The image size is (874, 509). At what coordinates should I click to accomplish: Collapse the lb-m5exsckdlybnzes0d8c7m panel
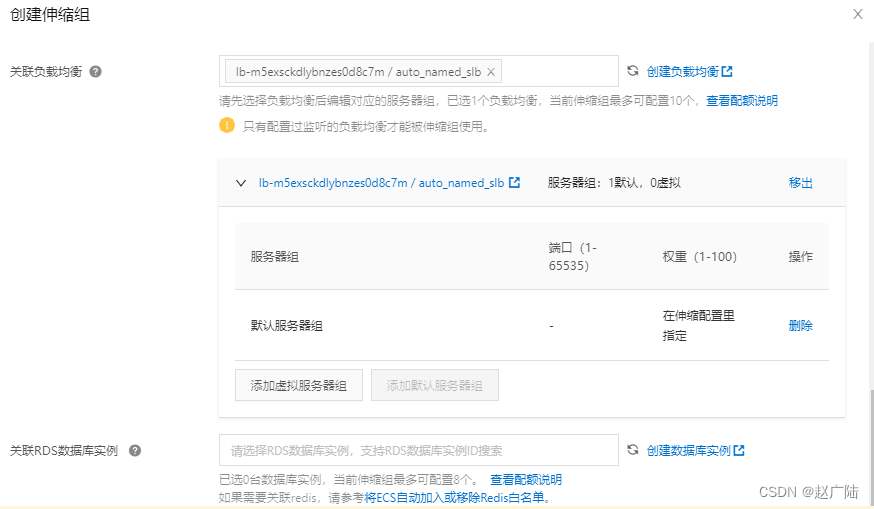[241, 183]
